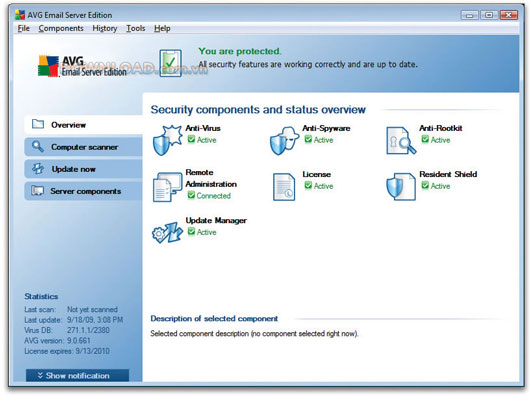Select the License component label
Viewport: 530px width, 395px height.
tap(317, 174)
